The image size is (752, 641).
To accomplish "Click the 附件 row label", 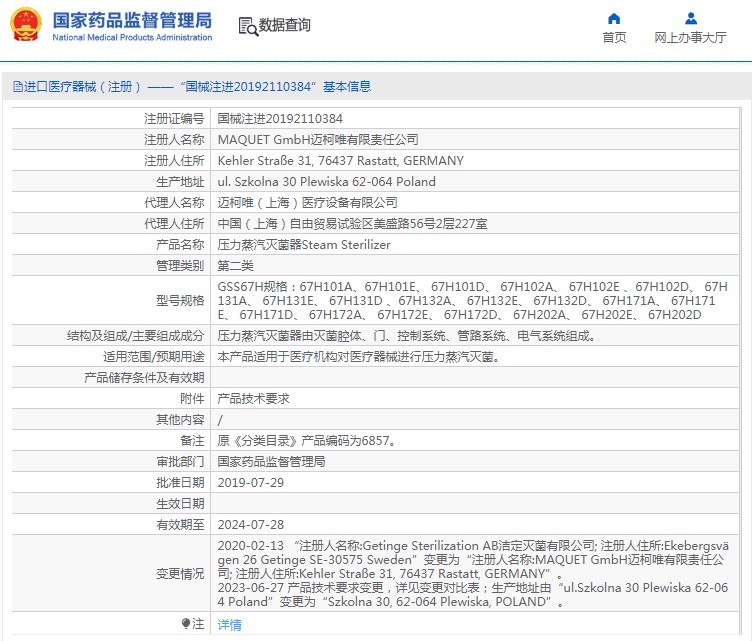I will tap(192, 399).
